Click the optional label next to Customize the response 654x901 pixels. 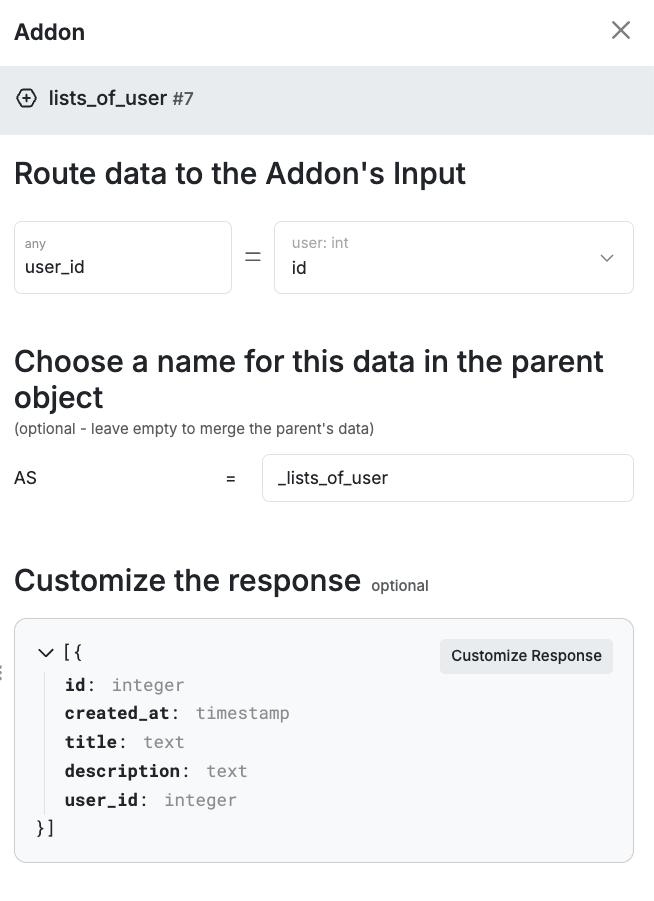[x=400, y=586]
